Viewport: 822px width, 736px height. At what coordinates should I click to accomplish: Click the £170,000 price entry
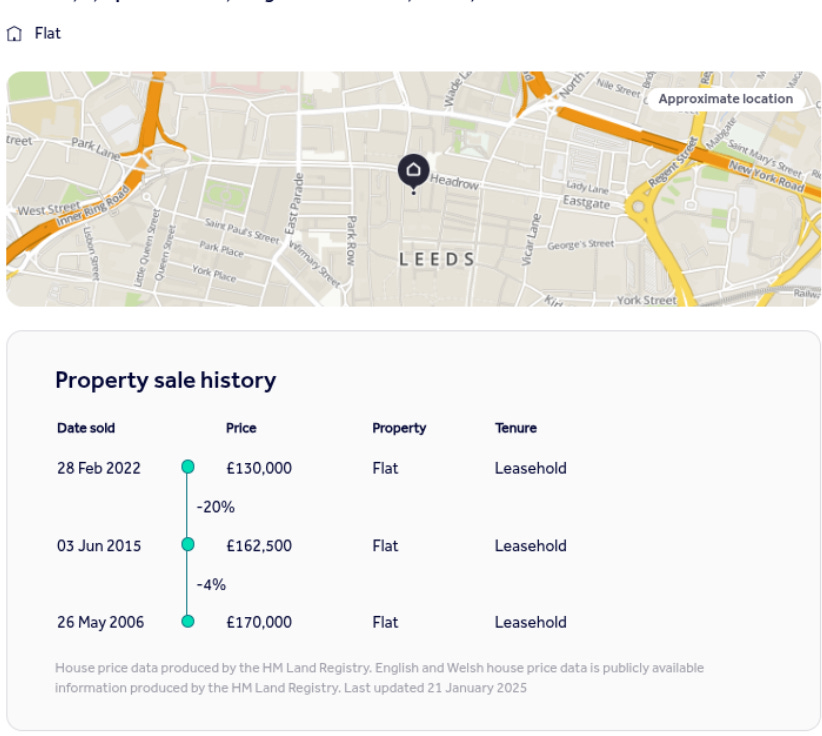pos(259,622)
